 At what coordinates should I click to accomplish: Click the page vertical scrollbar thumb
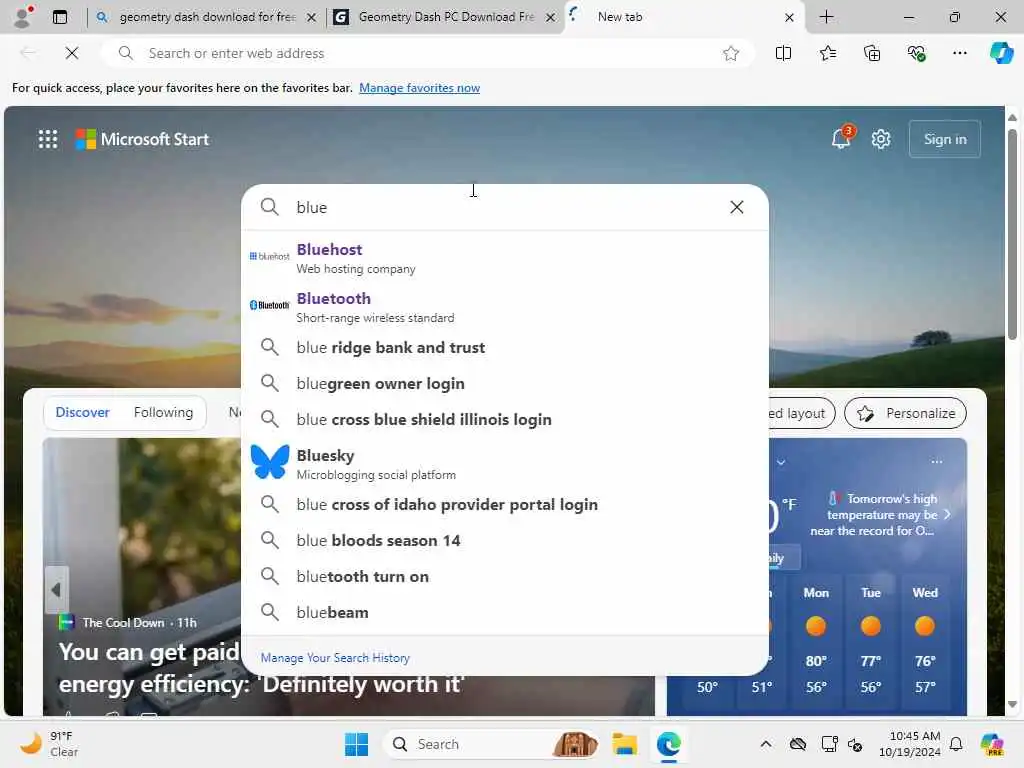pyautogui.click(x=1012, y=233)
